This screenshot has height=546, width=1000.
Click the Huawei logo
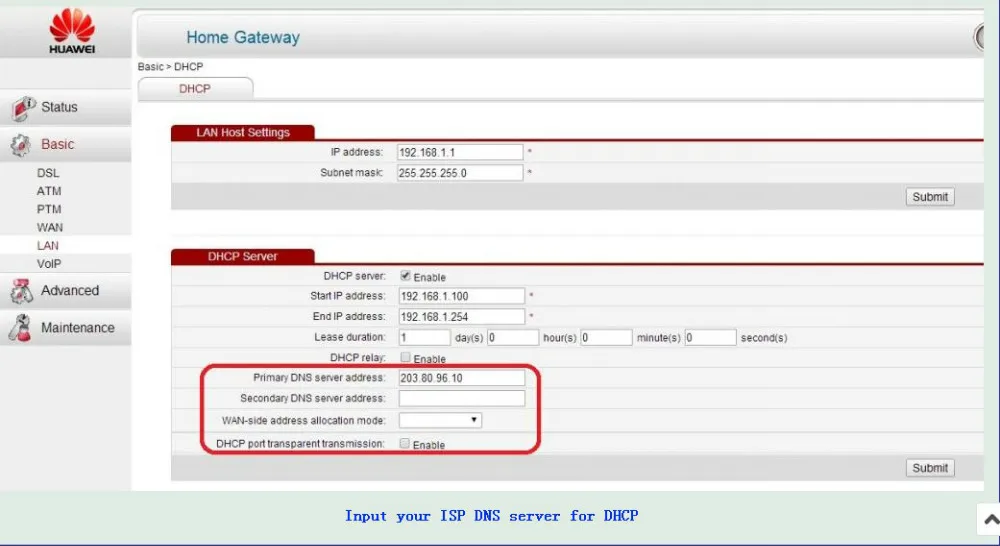(72, 31)
